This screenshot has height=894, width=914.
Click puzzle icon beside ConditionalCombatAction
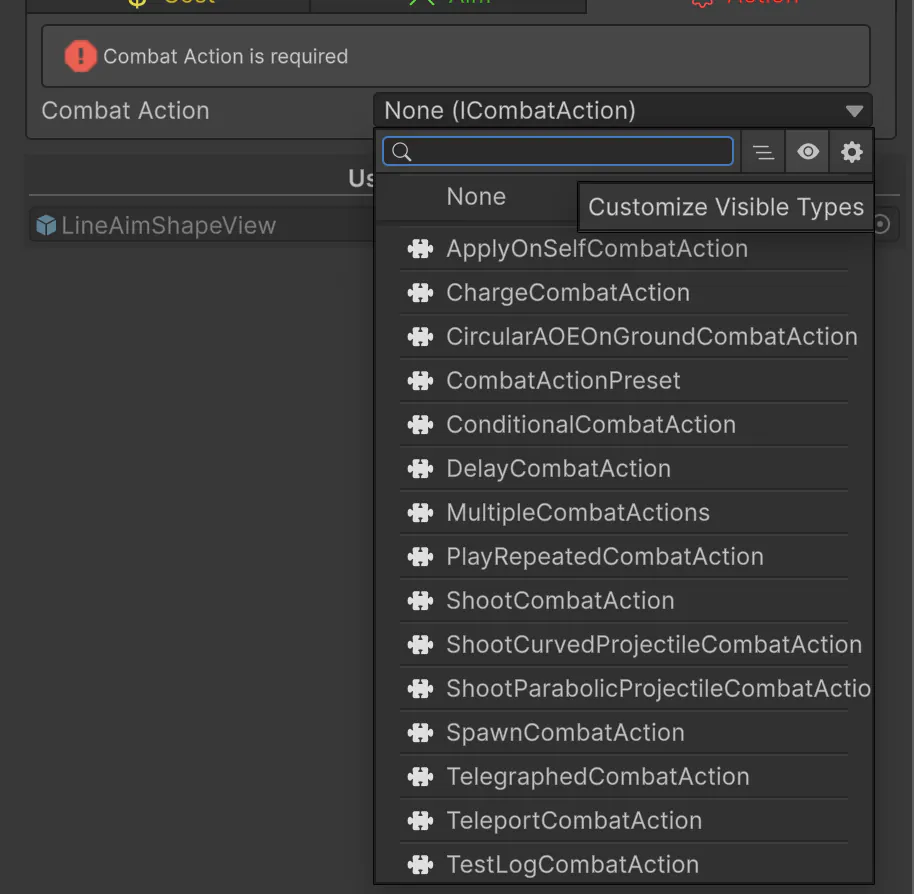coord(420,425)
